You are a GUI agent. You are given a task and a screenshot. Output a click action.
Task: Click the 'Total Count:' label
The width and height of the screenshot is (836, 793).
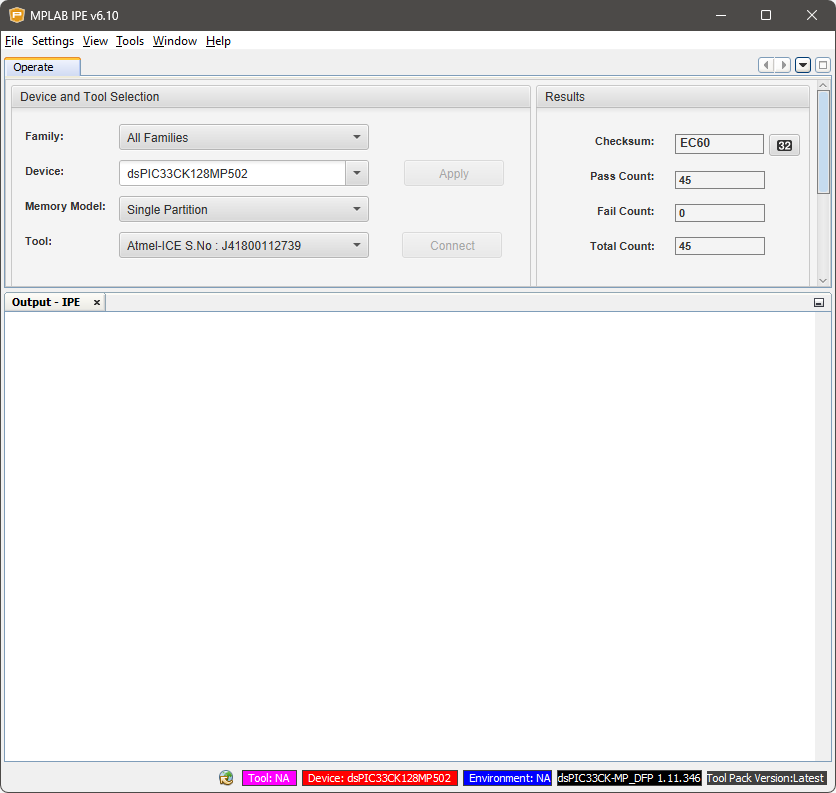(x=622, y=246)
